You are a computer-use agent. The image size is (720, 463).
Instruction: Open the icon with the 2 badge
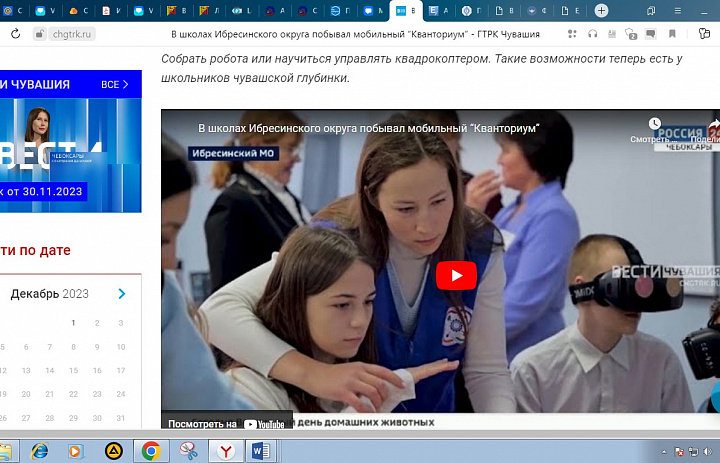tap(630, 34)
